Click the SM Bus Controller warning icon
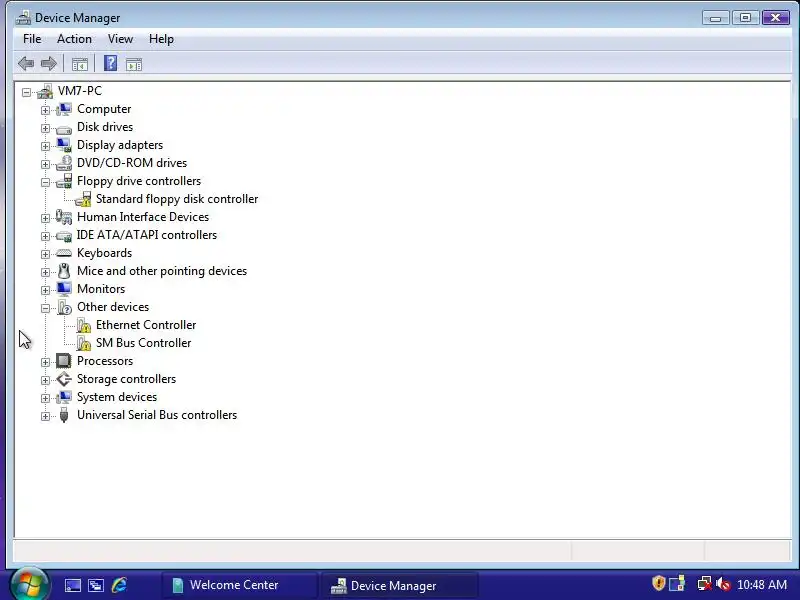The image size is (800, 600). pyautogui.click(x=84, y=343)
